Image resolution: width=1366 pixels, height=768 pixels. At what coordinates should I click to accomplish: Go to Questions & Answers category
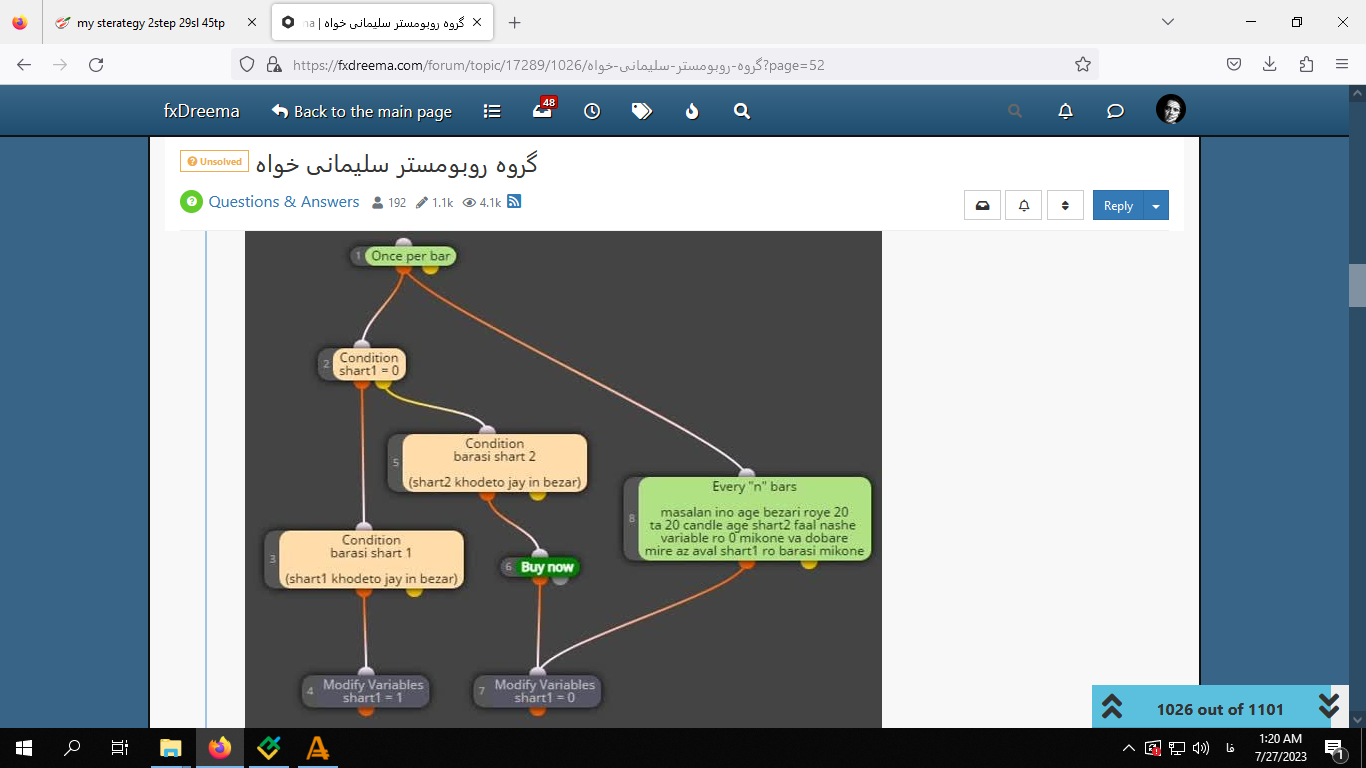click(x=284, y=201)
